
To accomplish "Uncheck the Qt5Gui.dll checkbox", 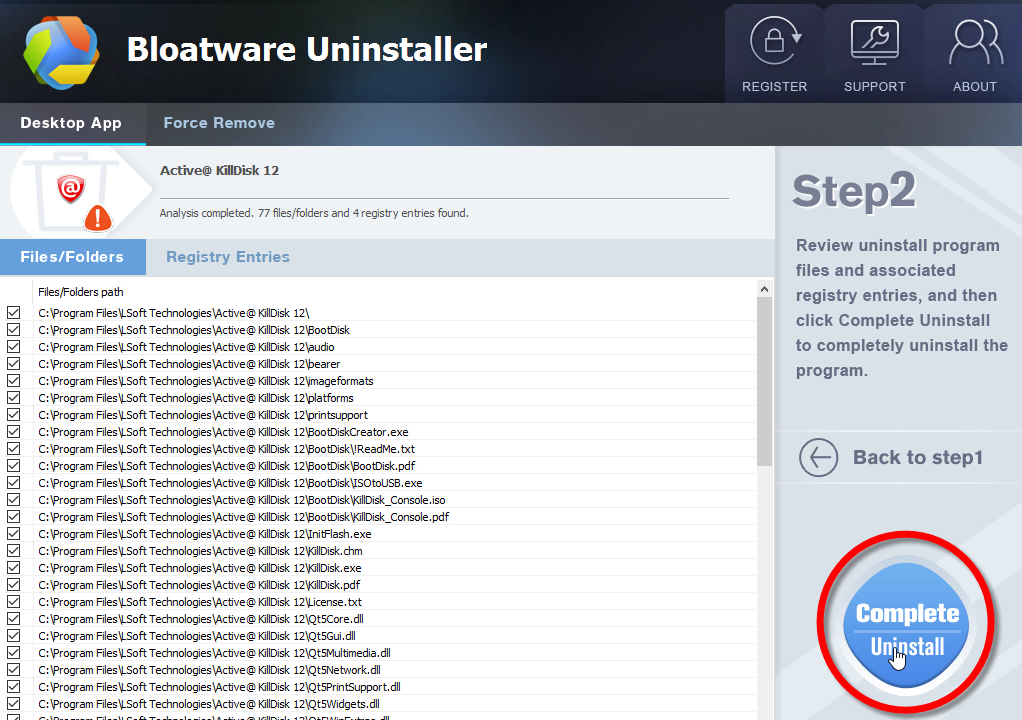I will [13, 635].
